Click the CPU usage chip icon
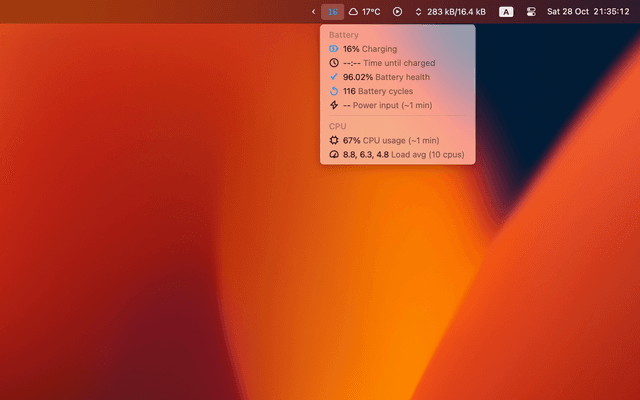Image resolution: width=640 pixels, height=400 pixels. (x=334, y=141)
